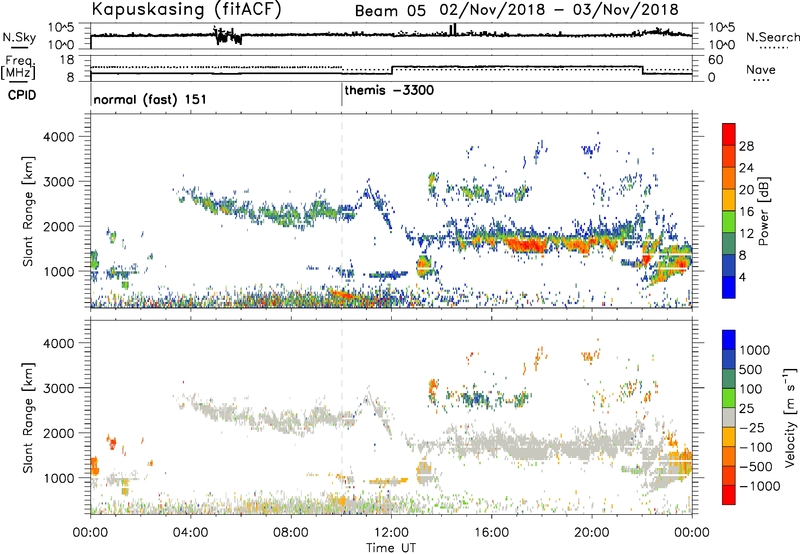Click the 'Power [dB]' colorbar label
The height and width of the screenshot is (554, 800).
click(763, 211)
